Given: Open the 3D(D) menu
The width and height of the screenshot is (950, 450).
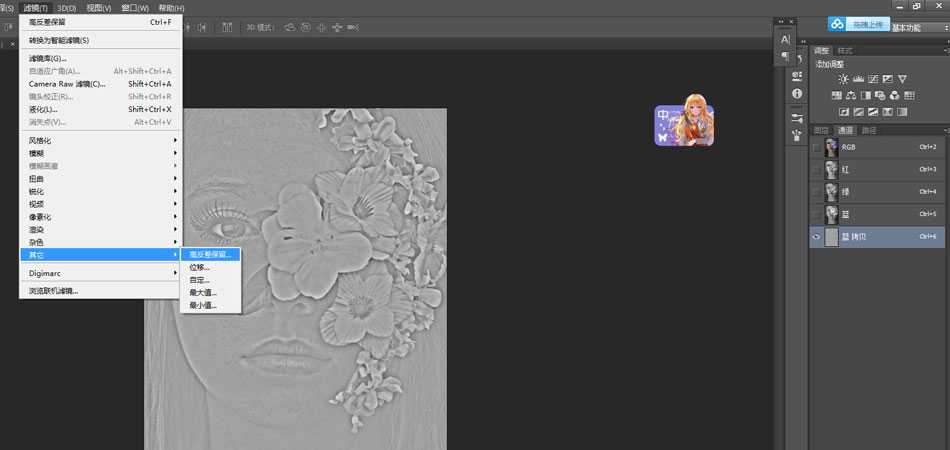Looking at the screenshot, I should (67, 8).
